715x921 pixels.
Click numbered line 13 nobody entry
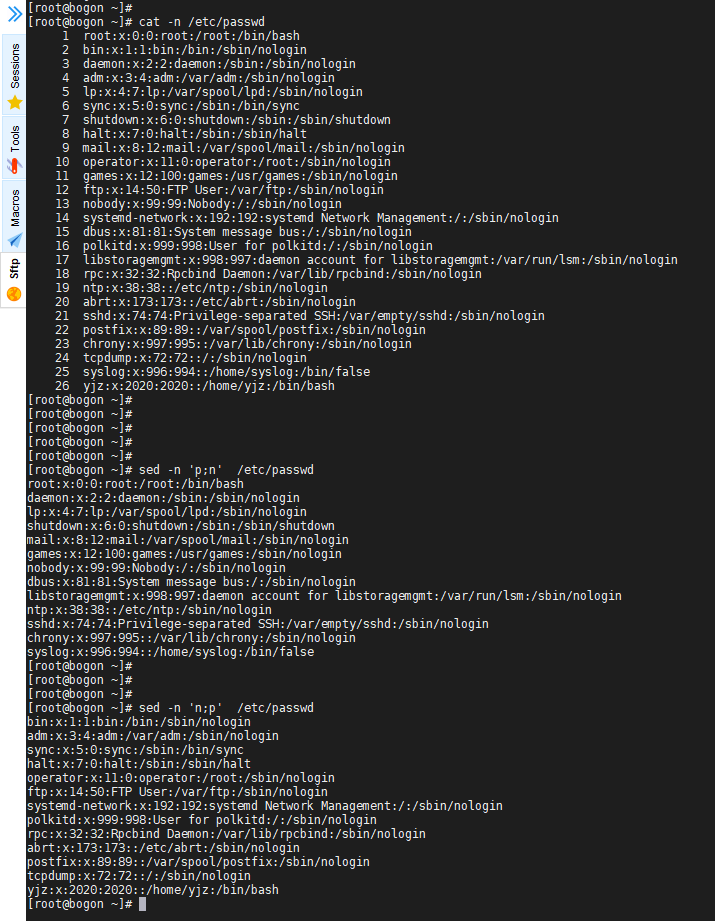[199, 204]
